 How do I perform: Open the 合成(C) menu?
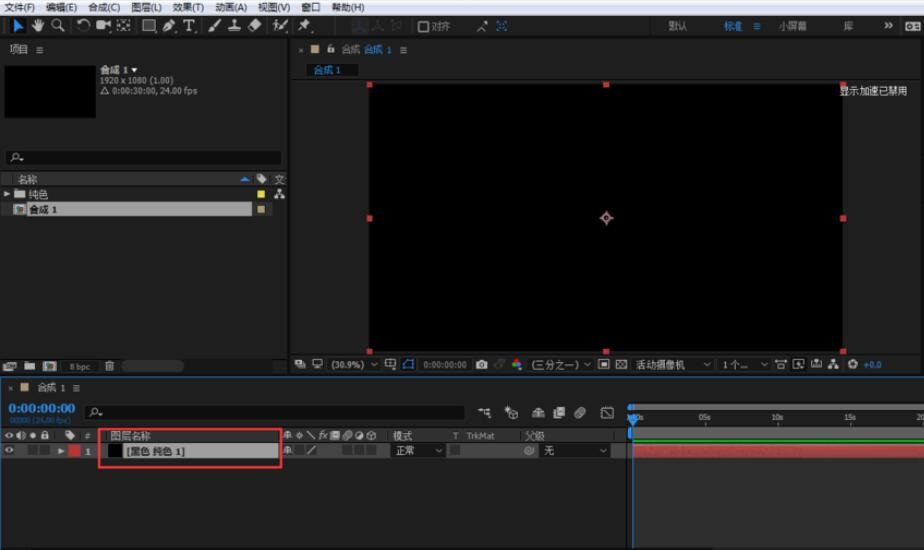coord(104,7)
